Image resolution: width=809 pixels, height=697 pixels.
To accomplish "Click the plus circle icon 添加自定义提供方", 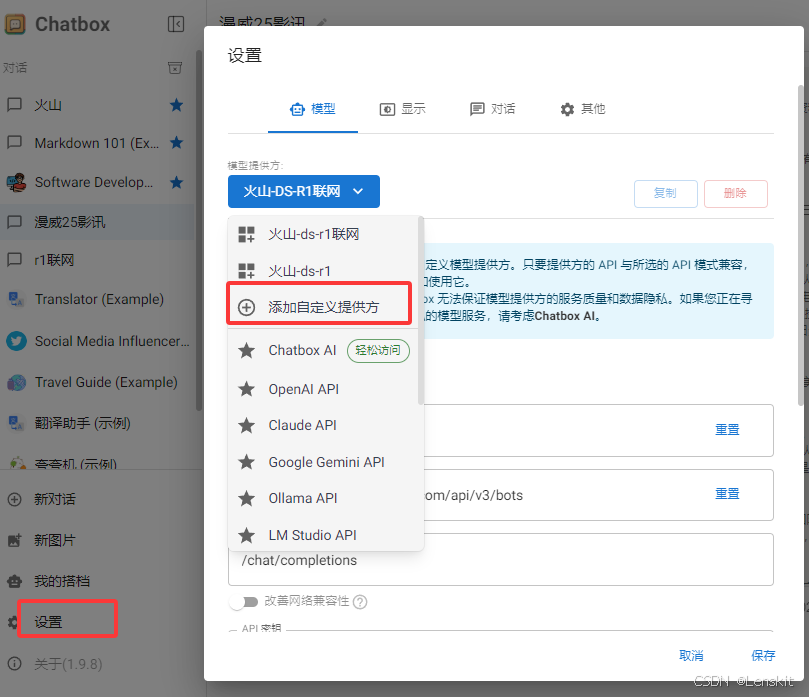I will 246,307.
